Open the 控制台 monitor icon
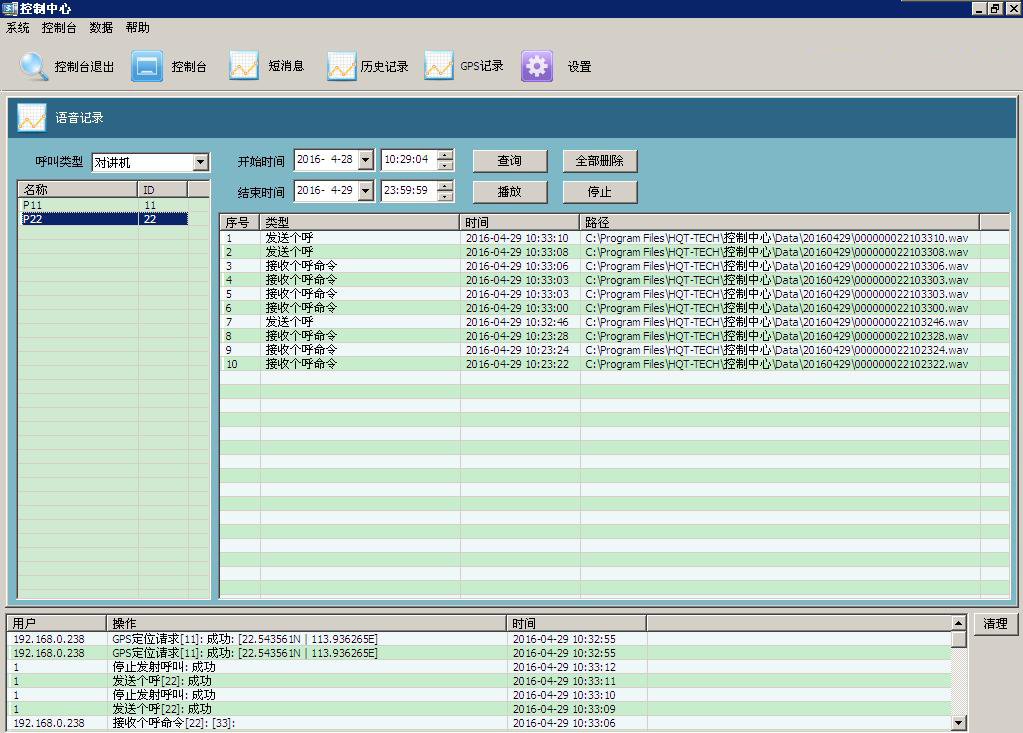1023x733 pixels. click(x=147, y=66)
